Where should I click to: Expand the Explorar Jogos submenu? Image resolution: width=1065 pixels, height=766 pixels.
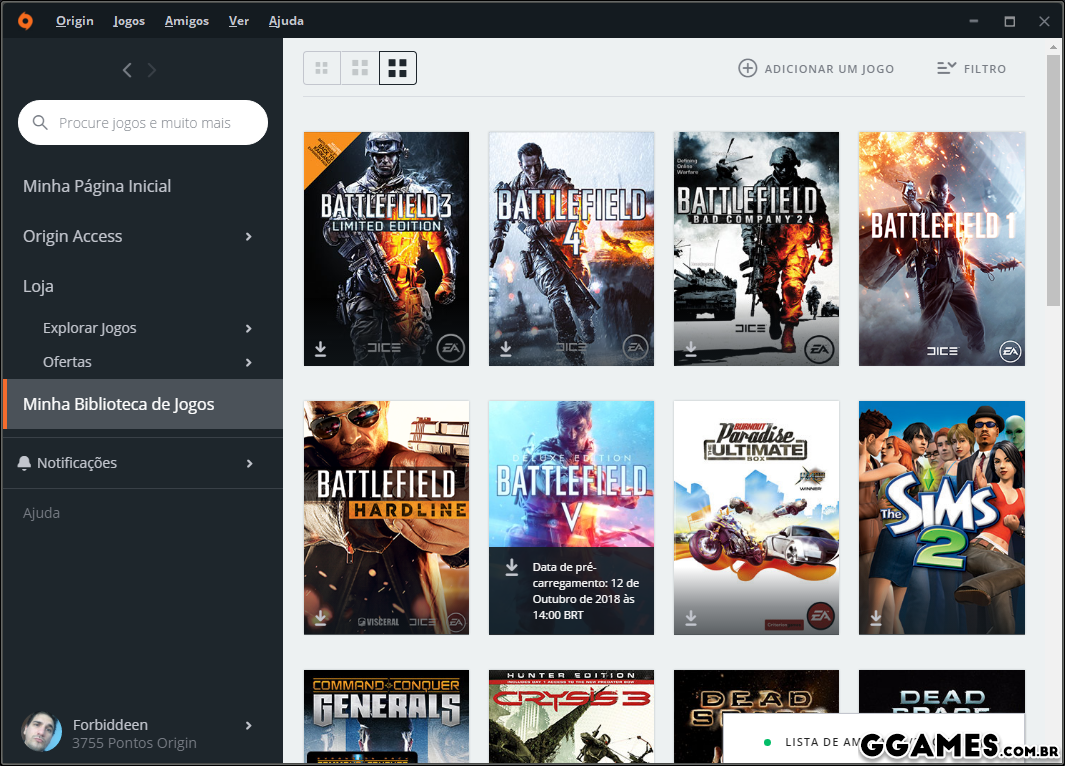(248, 329)
